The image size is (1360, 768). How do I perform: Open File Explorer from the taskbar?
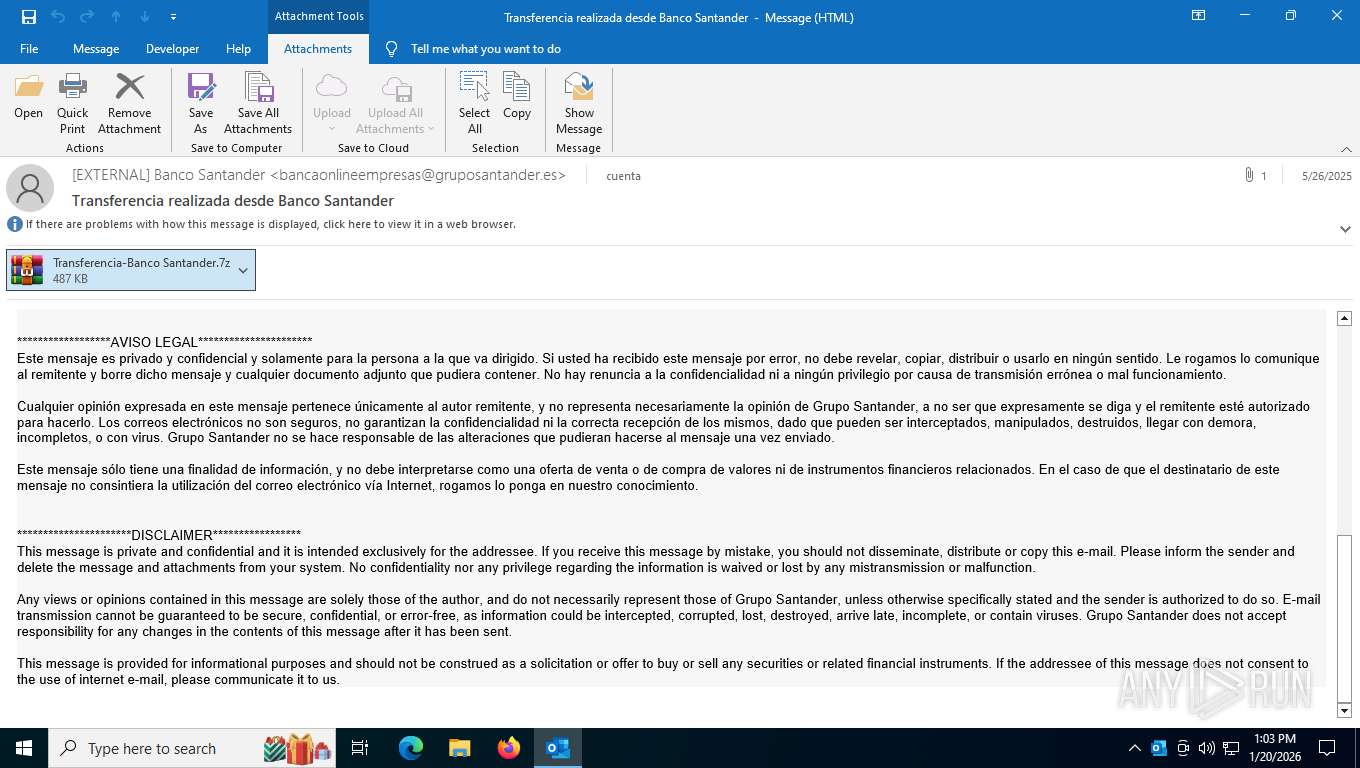point(460,748)
